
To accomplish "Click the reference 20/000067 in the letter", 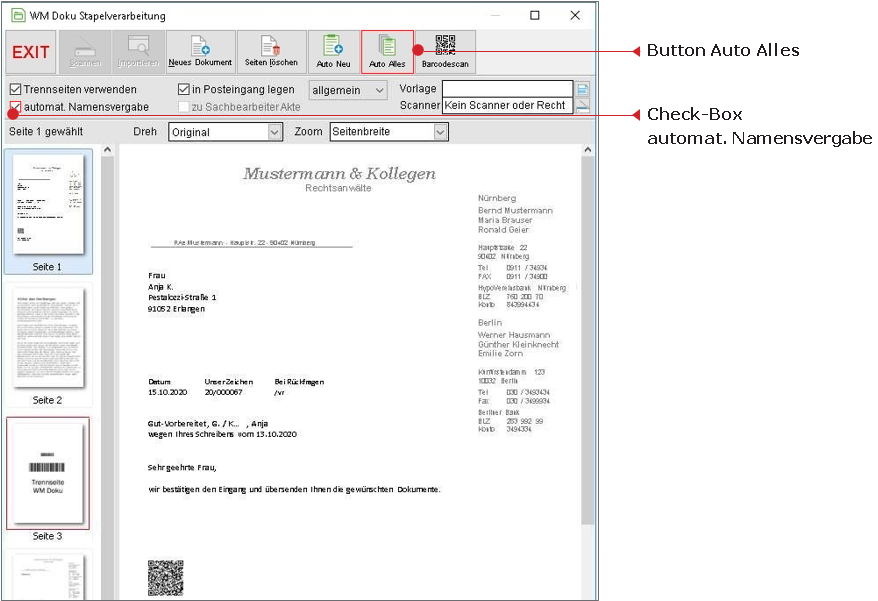I will [x=223, y=392].
